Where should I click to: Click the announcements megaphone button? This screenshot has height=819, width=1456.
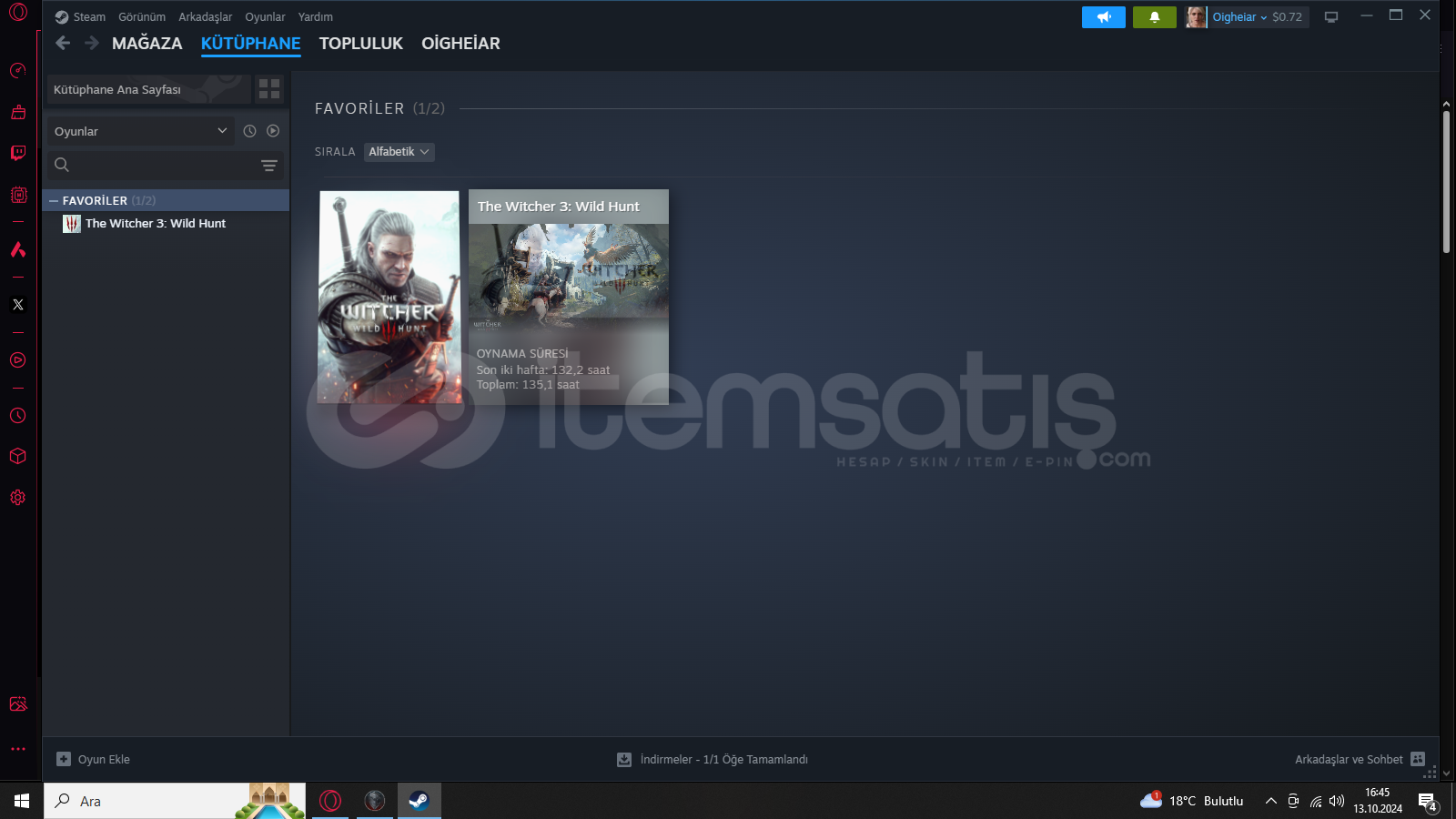coord(1103,17)
